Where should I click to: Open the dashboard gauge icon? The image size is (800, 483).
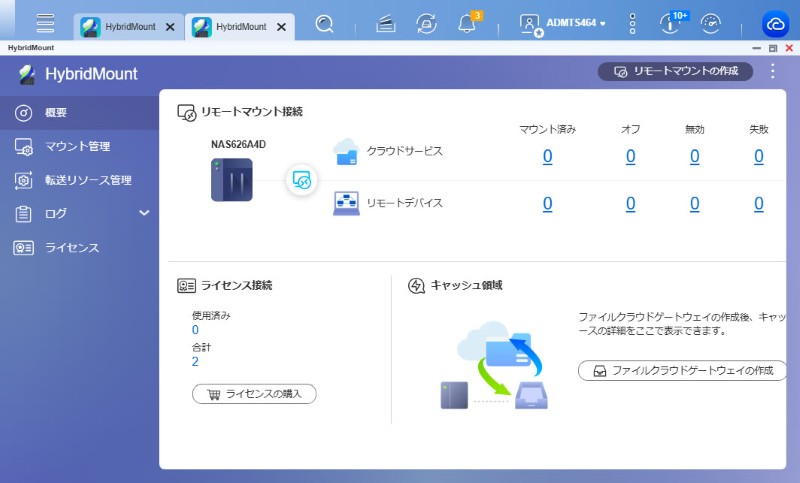[711, 24]
